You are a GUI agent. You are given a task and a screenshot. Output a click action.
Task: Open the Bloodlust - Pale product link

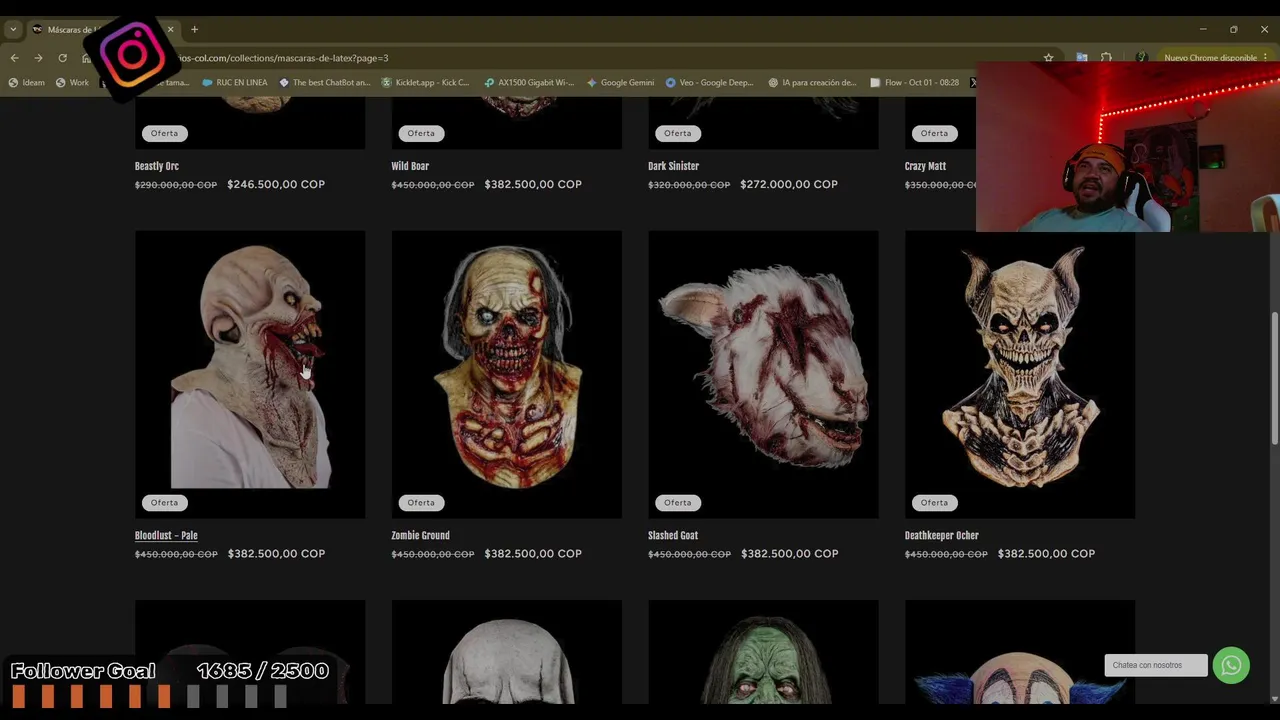click(x=166, y=536)
